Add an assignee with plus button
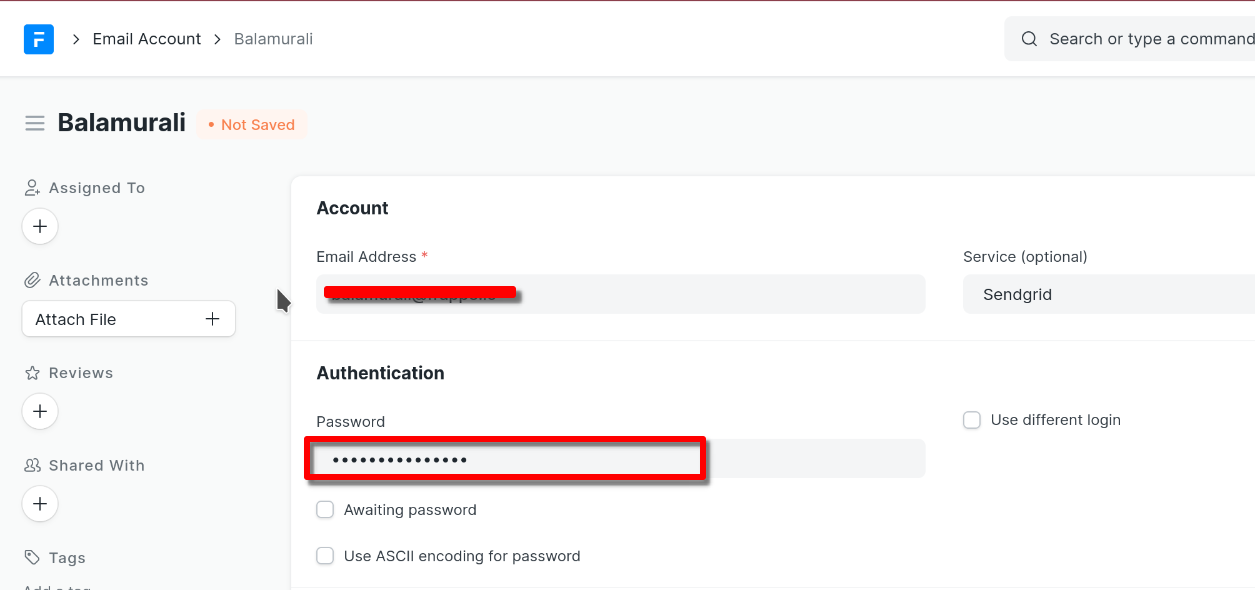The width and height of the screenshot is (1256, 590). [40, 226]
